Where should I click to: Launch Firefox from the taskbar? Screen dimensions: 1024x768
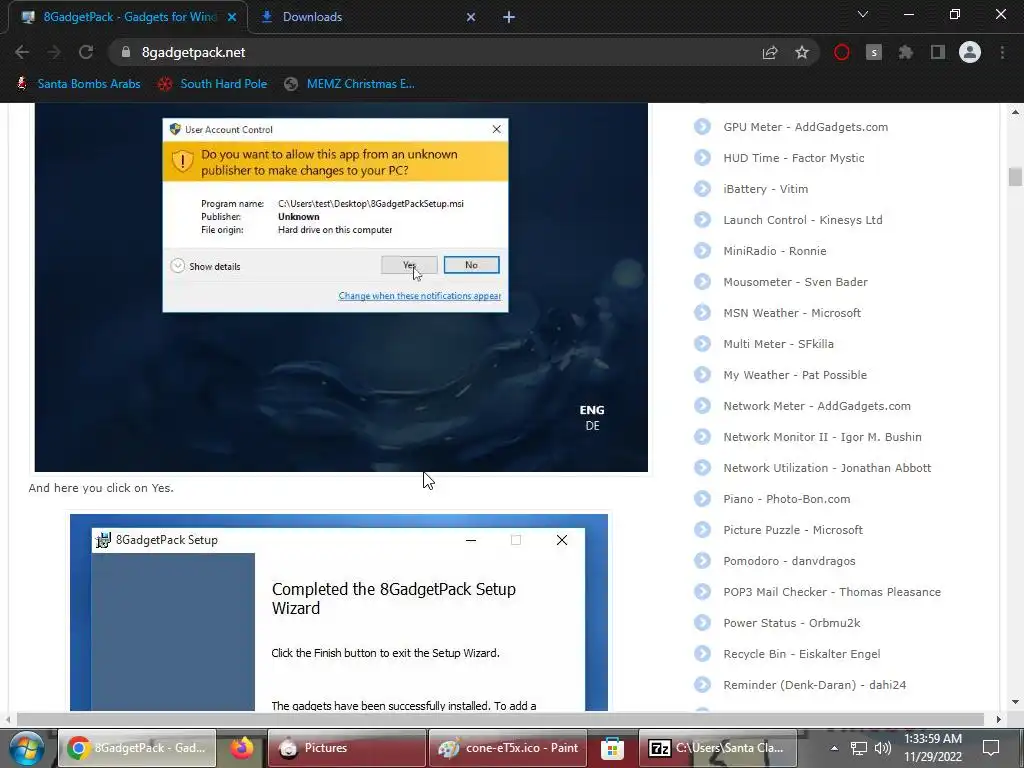point(242,748)
